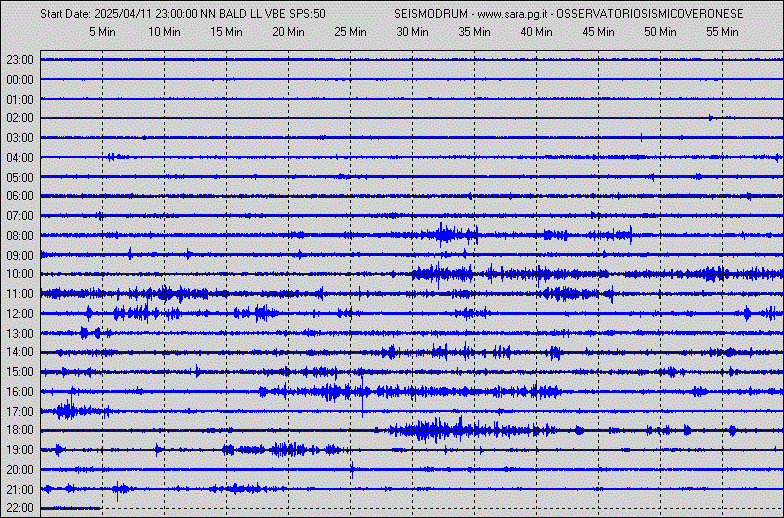
Task: Click the 55 Min column header
Action: tap(722, 32)
